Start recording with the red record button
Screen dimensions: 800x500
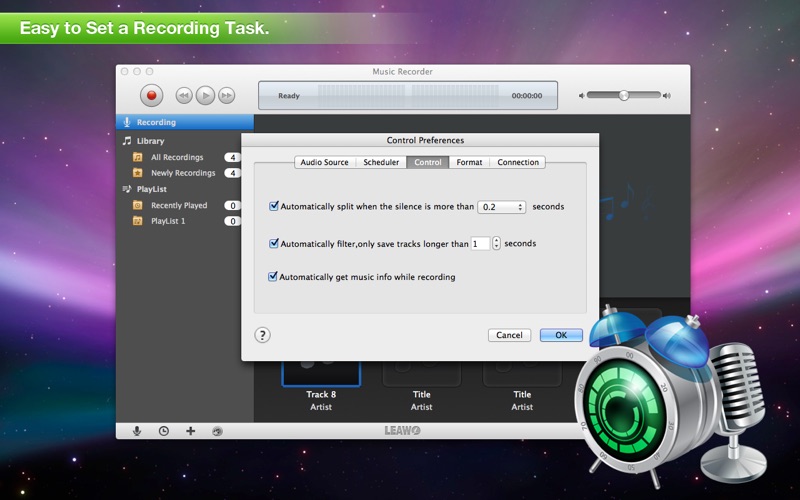point(152,95)
